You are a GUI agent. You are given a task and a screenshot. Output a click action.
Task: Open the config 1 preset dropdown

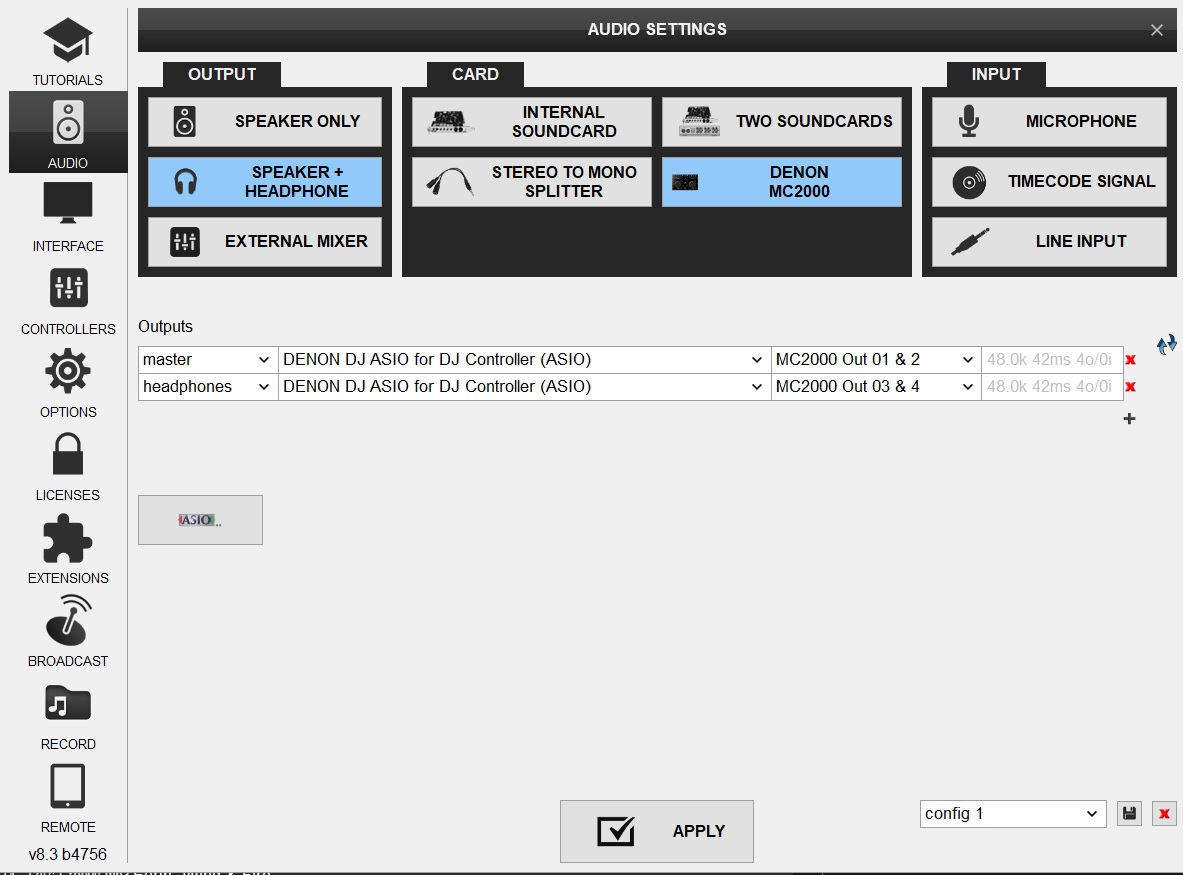tap(1012, 814)
